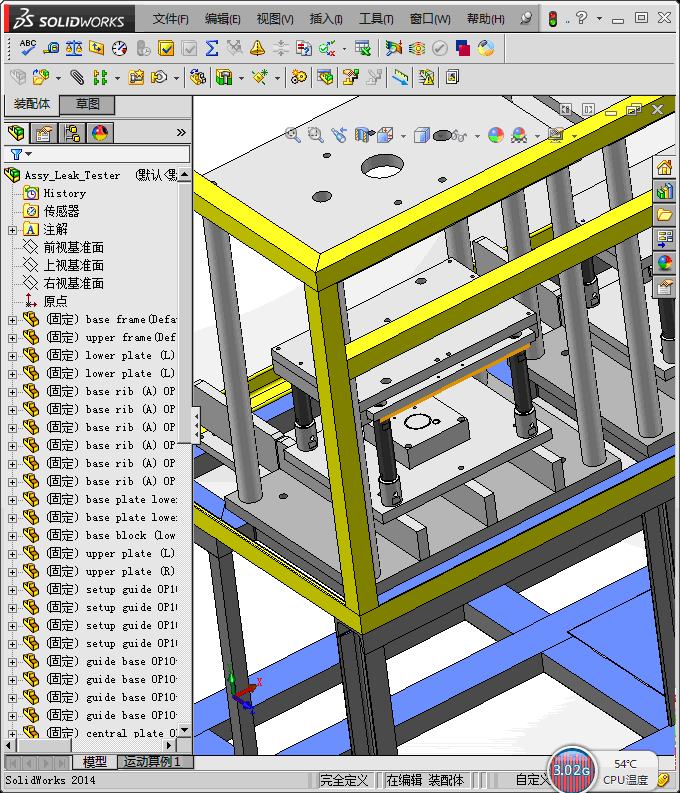Viewport: 680px width, 793px height.
Task: Open the Design Table spreadsheet icon
Action: click(x=362, y=48)
